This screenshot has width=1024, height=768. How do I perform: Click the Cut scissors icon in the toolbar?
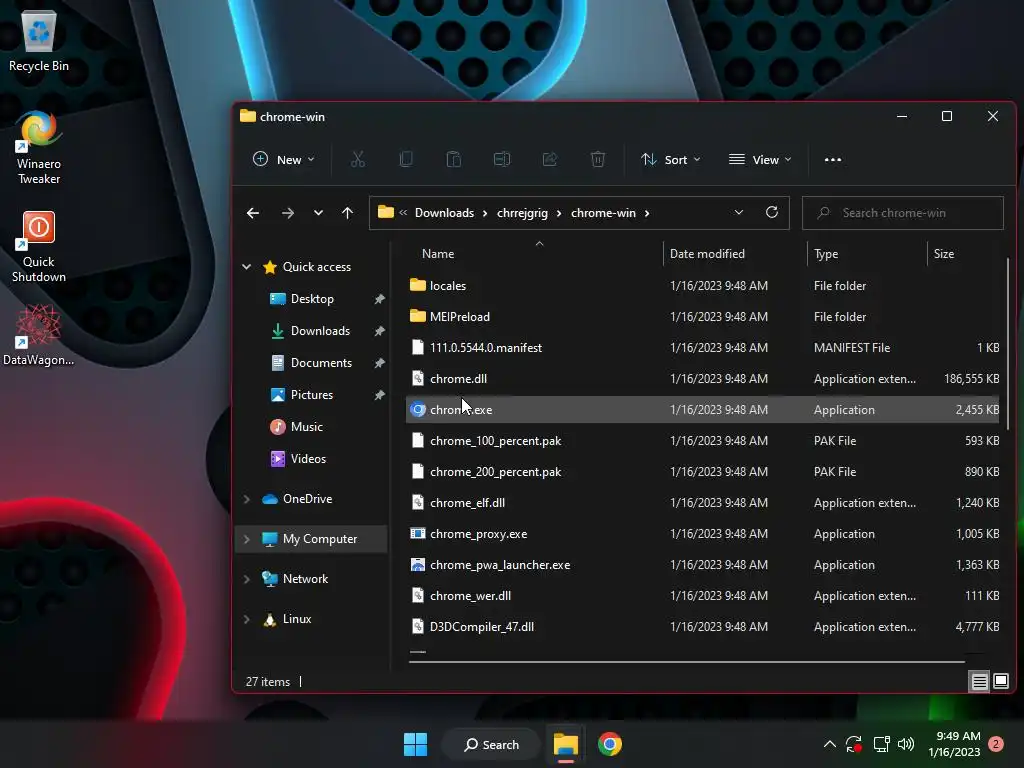[x=358, y=159]
